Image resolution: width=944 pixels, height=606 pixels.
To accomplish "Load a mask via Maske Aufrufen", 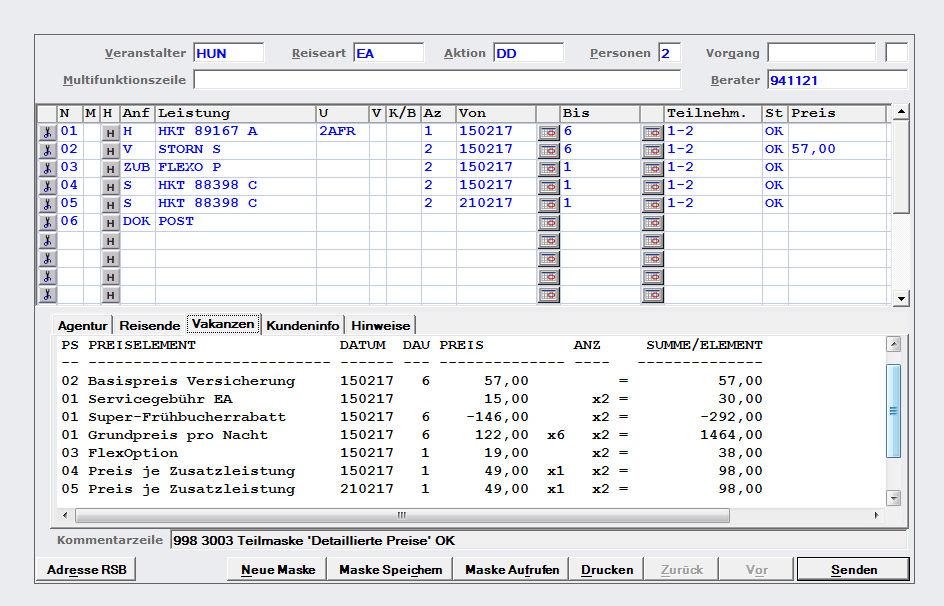I will (512, 569).
